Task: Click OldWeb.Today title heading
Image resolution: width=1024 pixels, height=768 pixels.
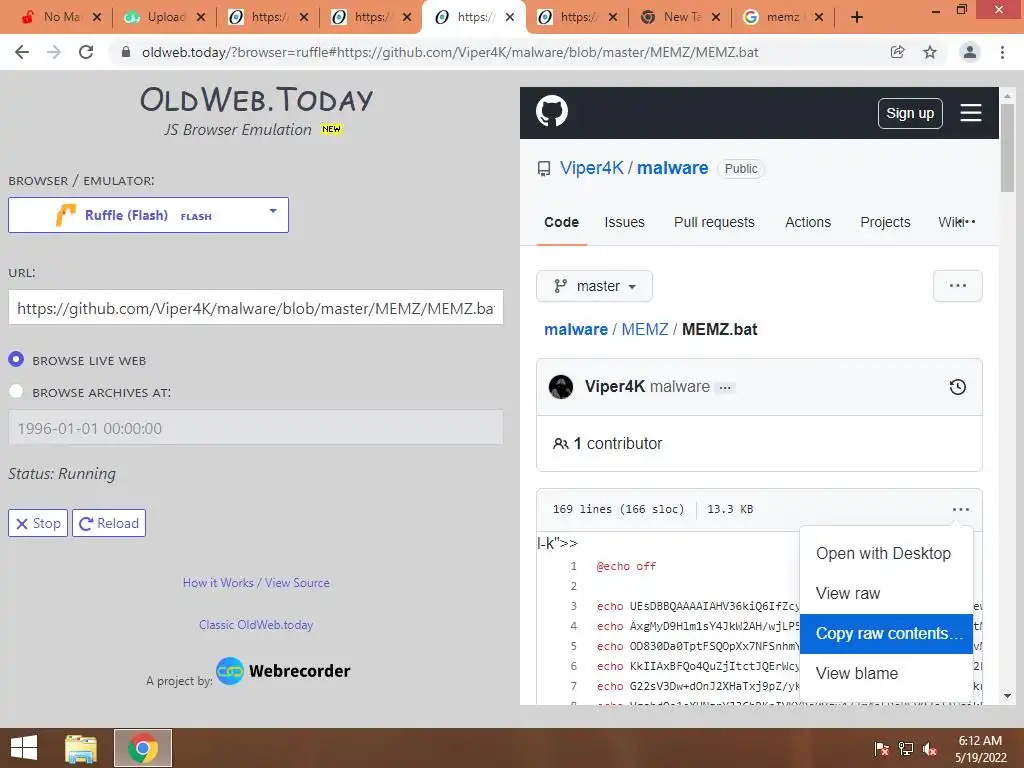Action: coord(257,99)
